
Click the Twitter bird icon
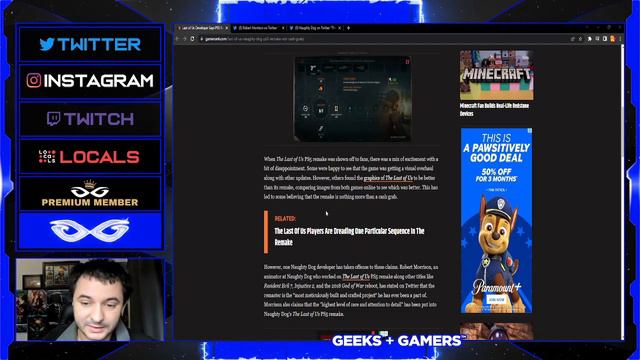click(x=47, y=44)
